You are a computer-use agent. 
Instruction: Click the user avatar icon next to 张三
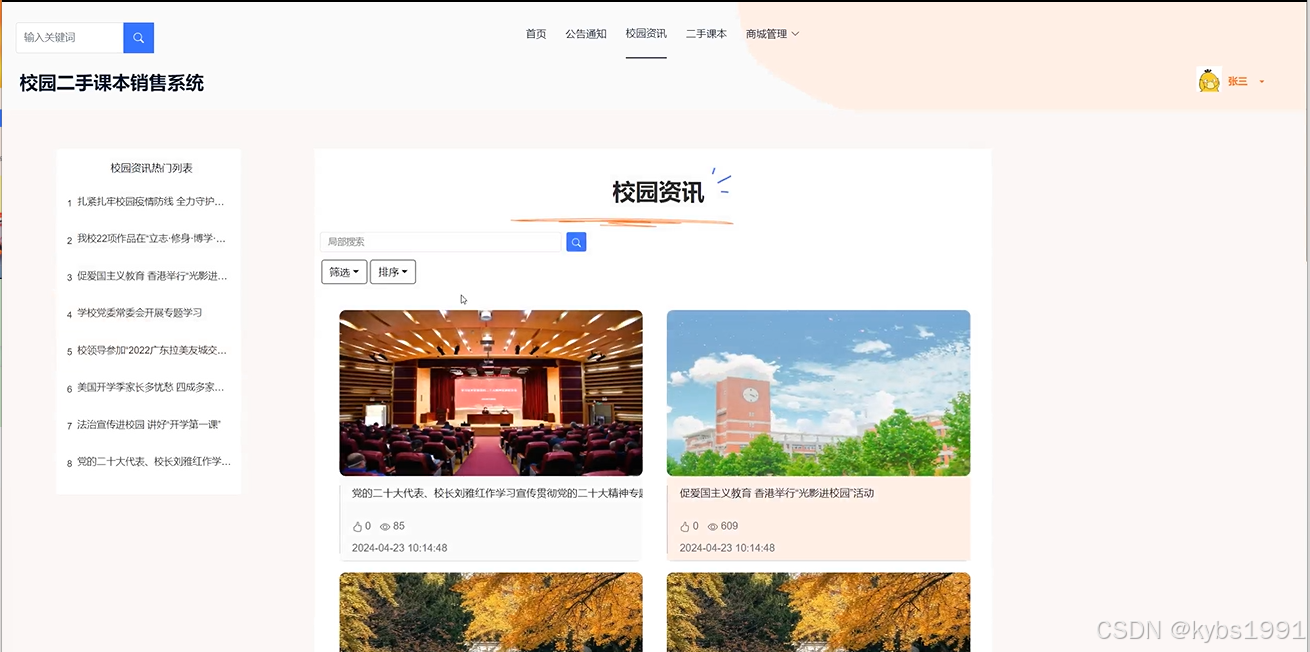point(1209,81)
